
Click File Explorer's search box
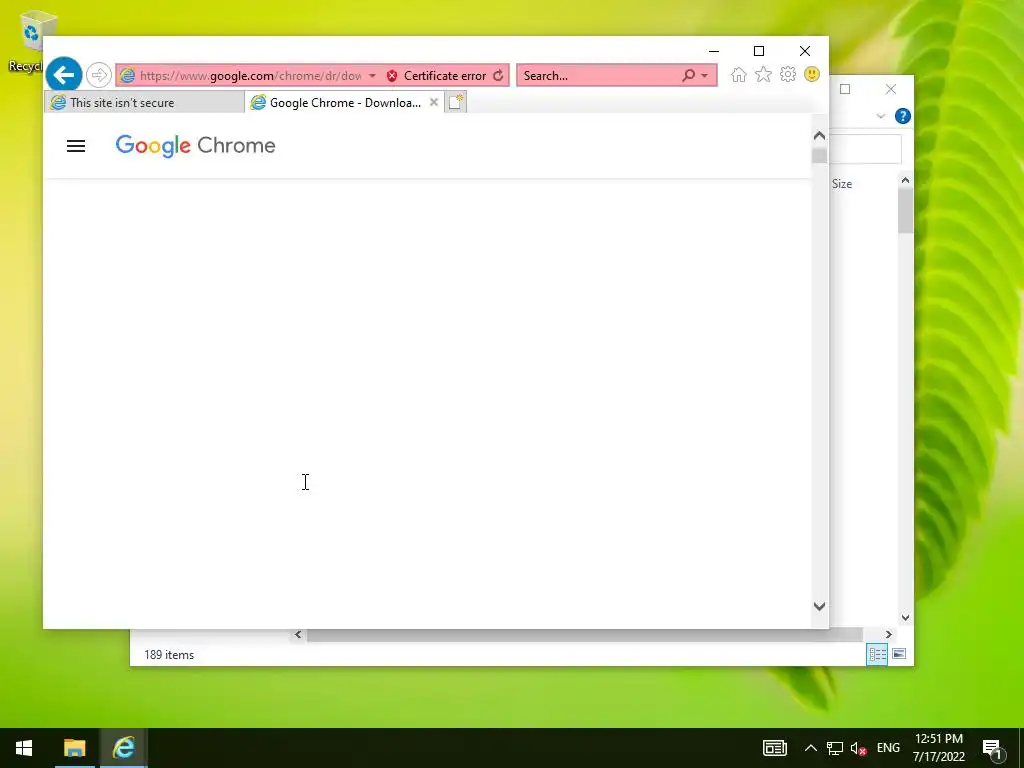[865, 149]
